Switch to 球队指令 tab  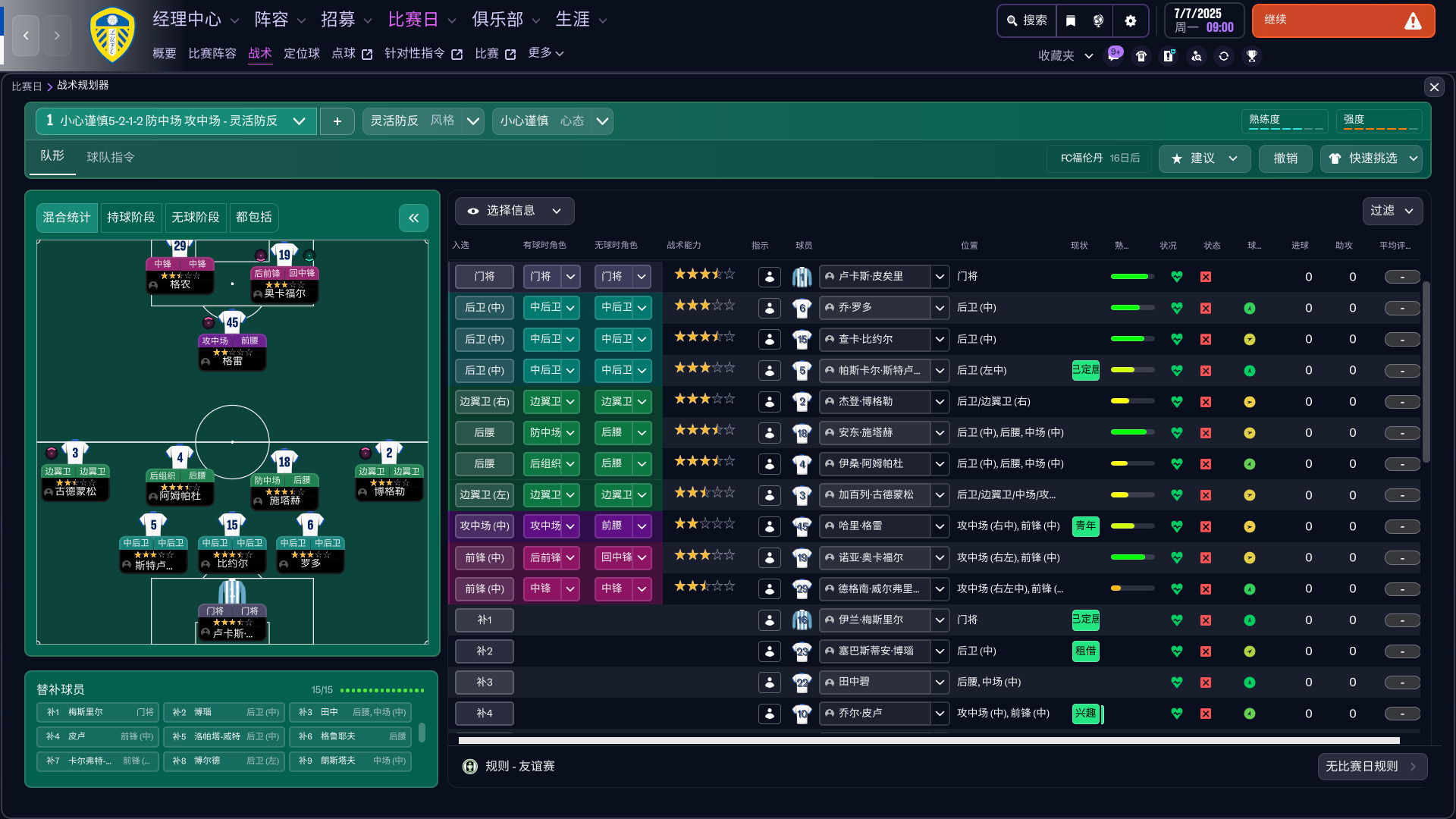(111, 157)
